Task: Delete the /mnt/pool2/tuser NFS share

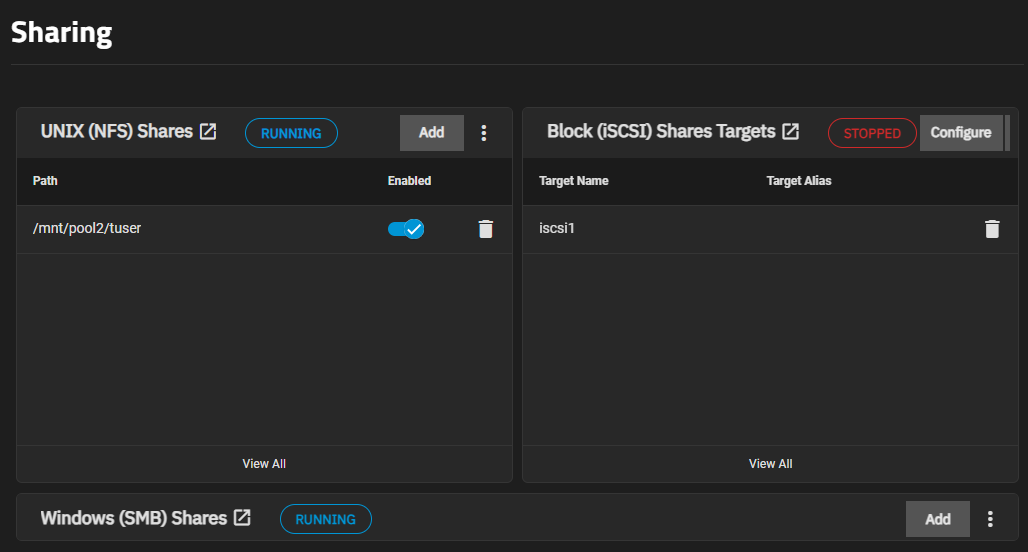Action: tap(486, 229)
